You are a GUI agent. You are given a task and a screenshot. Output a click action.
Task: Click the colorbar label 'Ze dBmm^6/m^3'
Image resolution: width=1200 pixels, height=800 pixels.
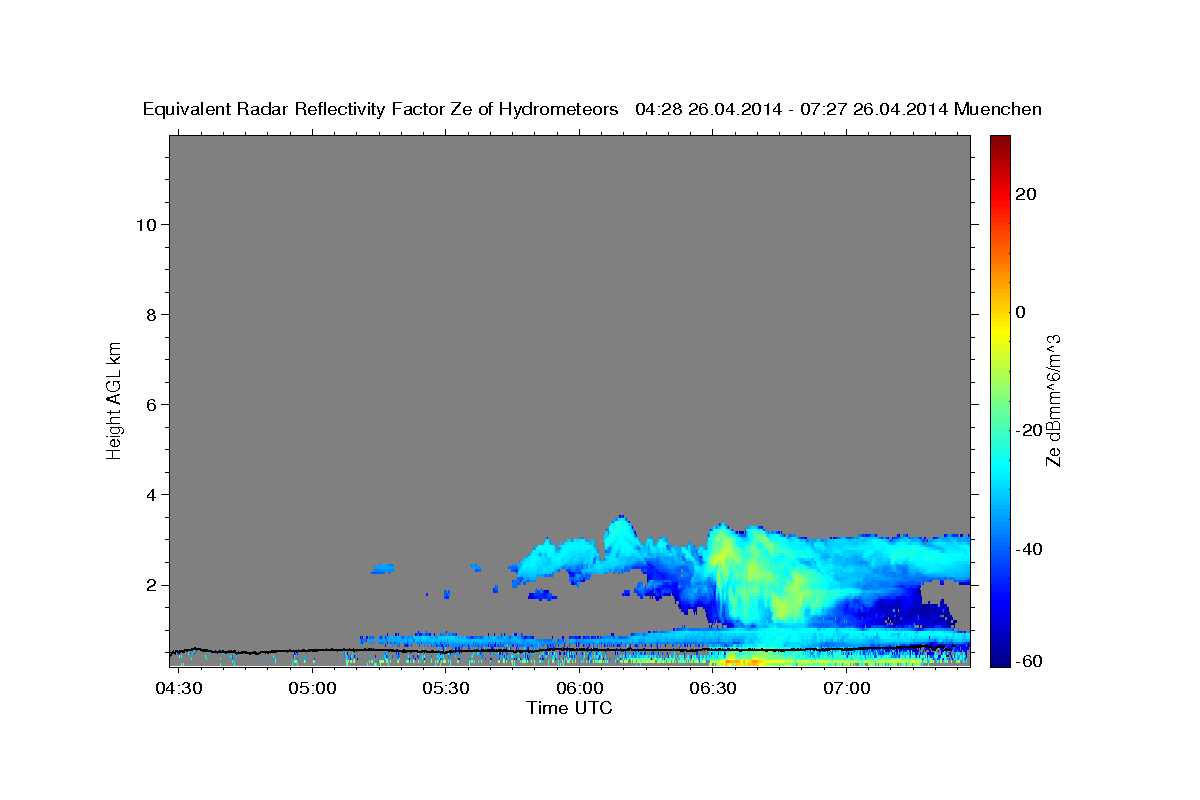pos(1052,400)
